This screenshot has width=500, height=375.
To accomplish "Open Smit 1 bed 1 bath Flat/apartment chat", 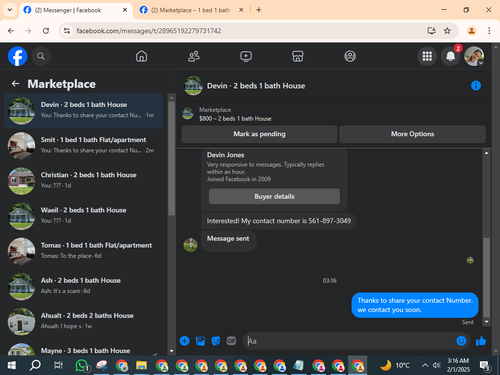I will [x=84, y=146].
